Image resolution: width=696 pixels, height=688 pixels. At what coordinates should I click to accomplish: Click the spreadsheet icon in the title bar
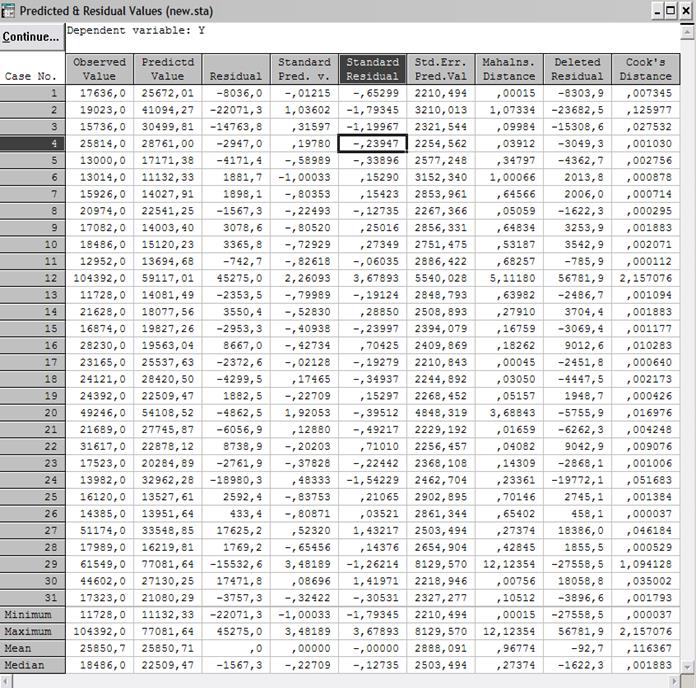click(x=10, y=10)
